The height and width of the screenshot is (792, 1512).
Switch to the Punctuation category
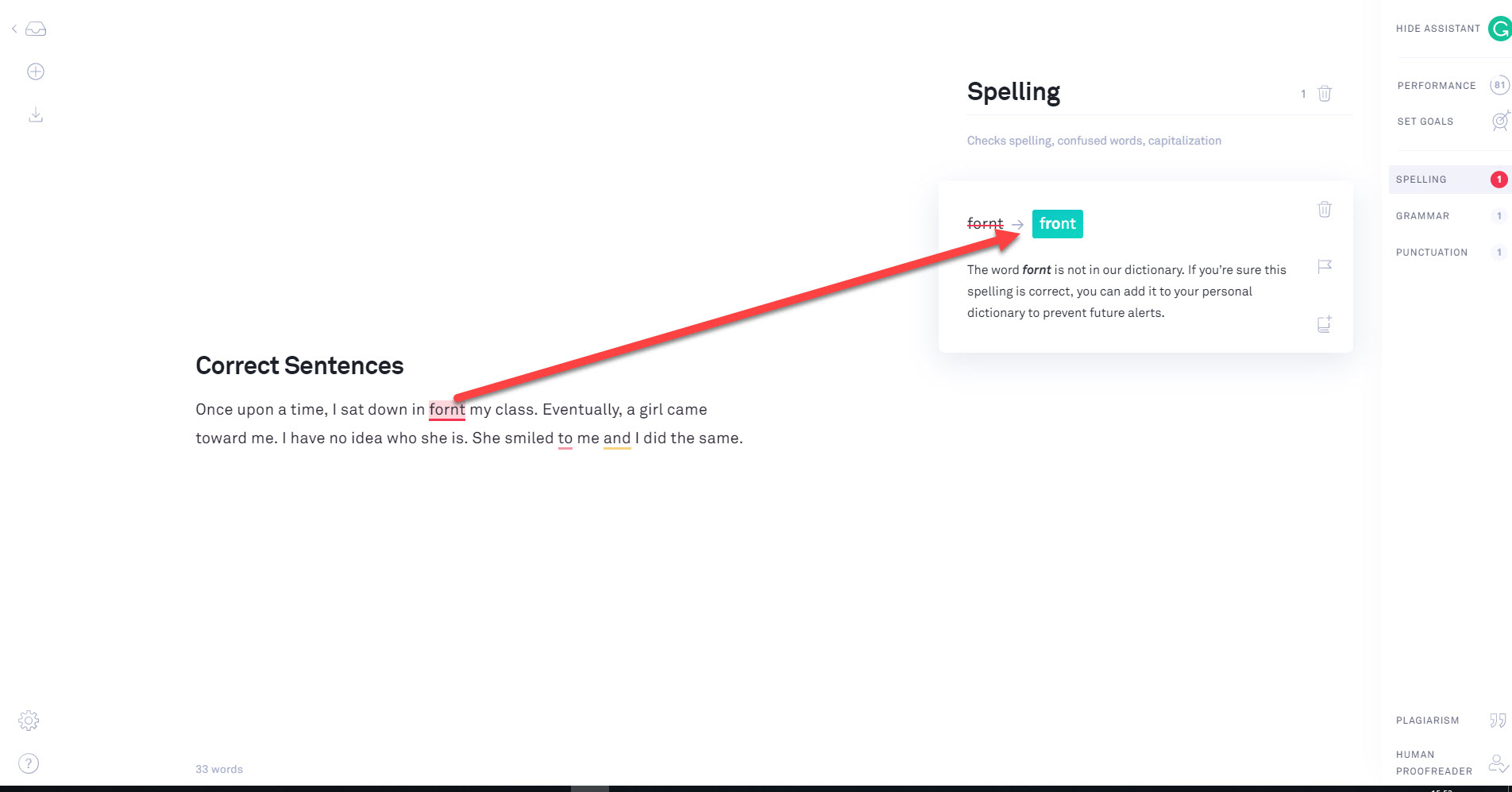point(1432,253)
